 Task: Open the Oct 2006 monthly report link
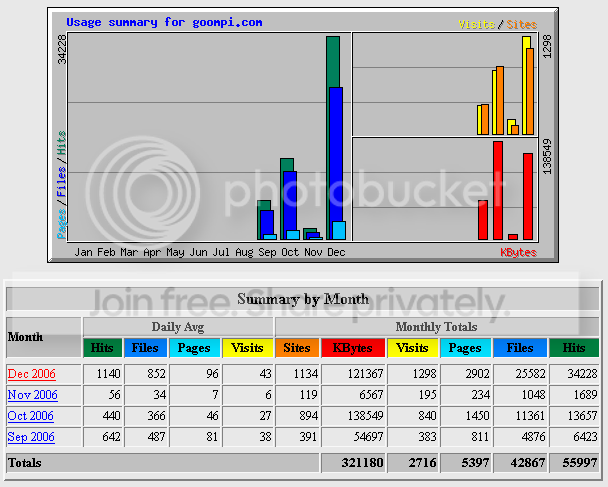click(31, 416)
